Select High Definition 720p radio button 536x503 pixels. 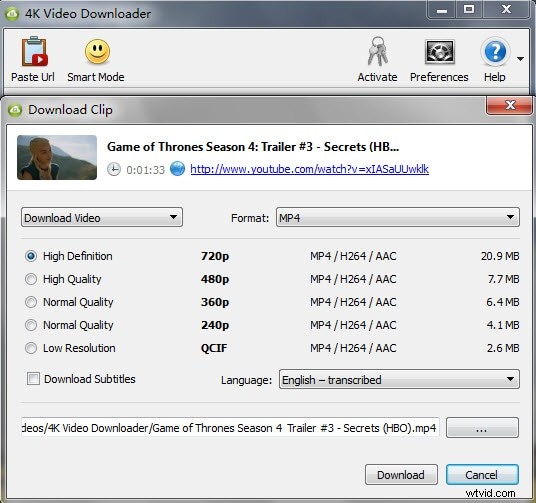coord(31,256)
